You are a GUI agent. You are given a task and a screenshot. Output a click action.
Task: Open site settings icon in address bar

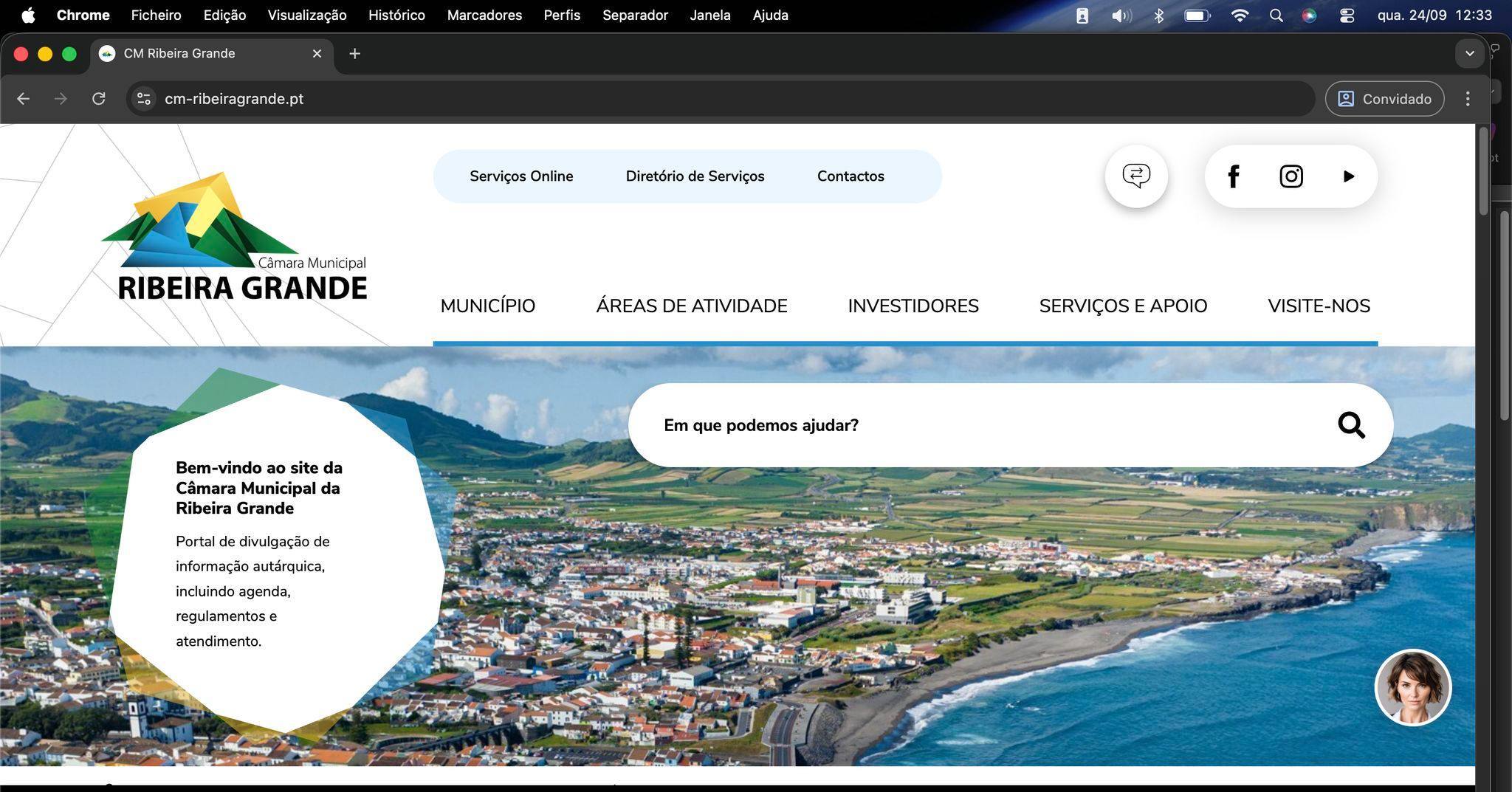point(143,98)
